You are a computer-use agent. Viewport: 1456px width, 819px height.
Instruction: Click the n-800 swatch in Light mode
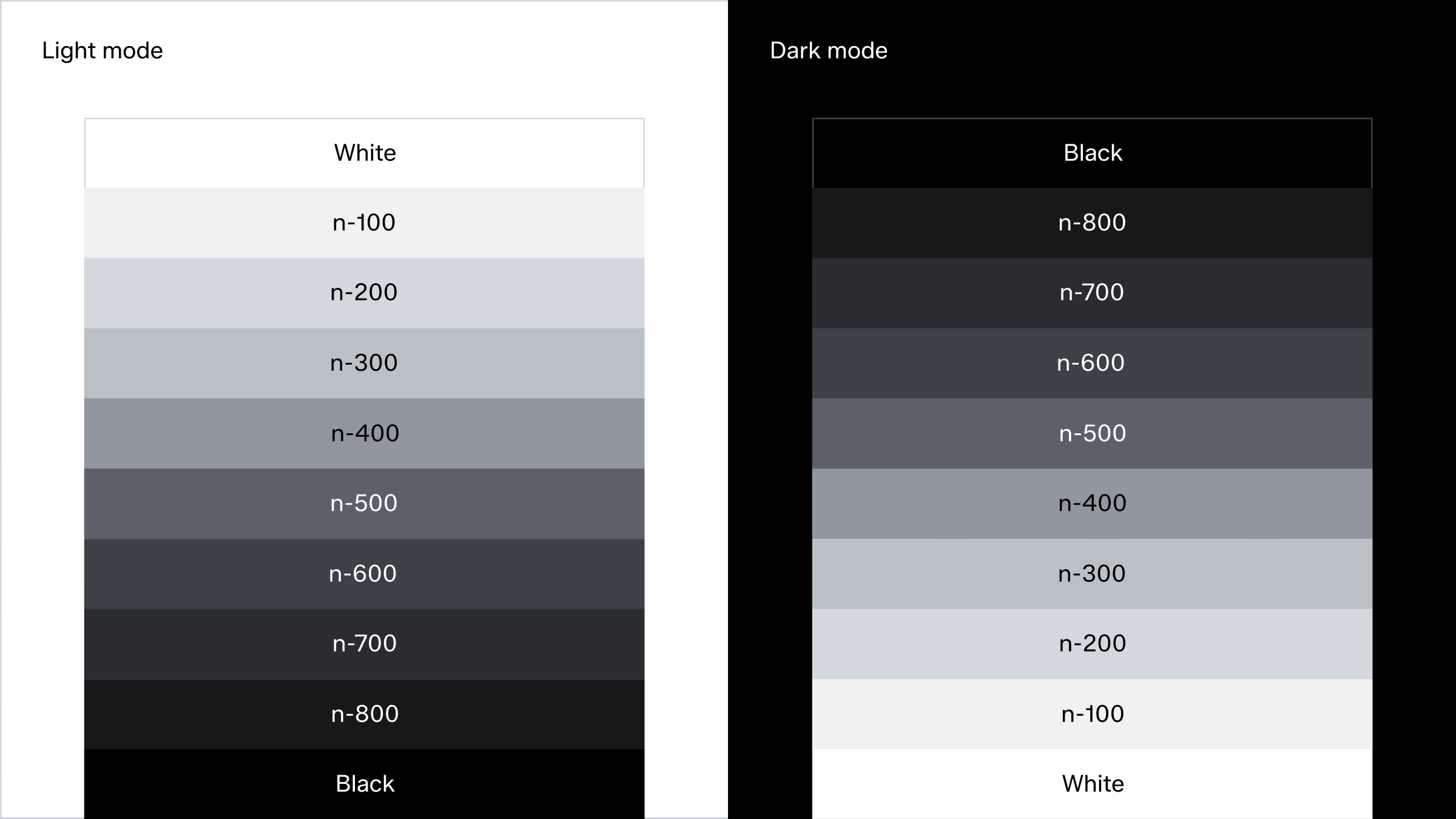[x=364, y=714]
